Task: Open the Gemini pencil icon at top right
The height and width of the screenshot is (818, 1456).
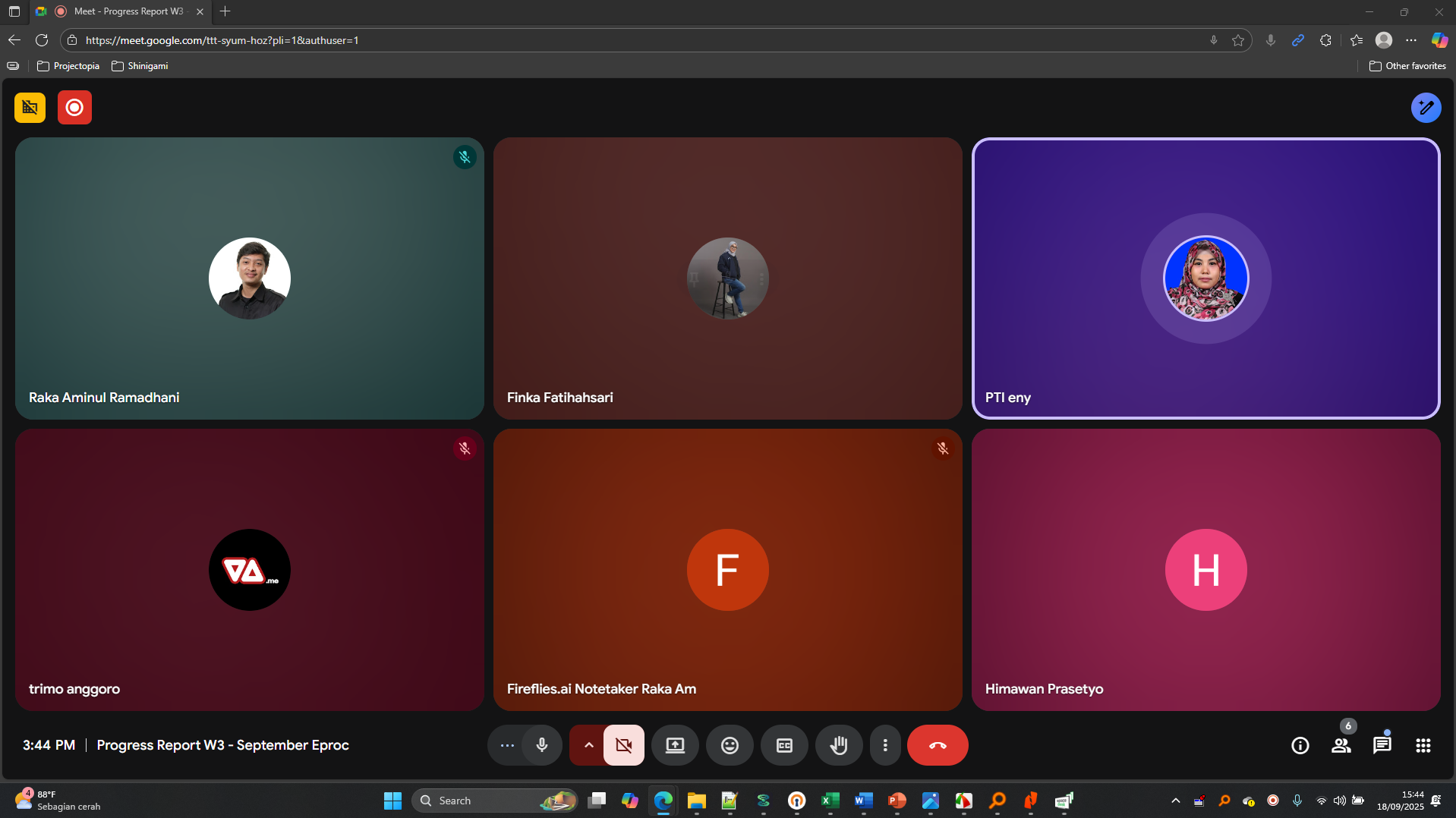Action: tap(1426, 108)
